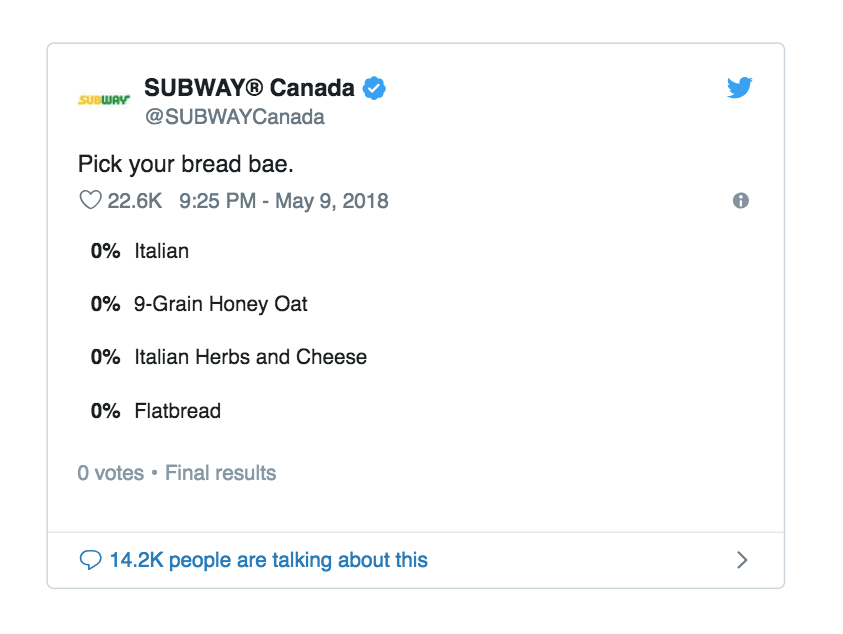Open the 9:25 PM - May 9, 2018 timestamp
The image size is (843, 634).
pyautogui.click(x=284, y=201)
